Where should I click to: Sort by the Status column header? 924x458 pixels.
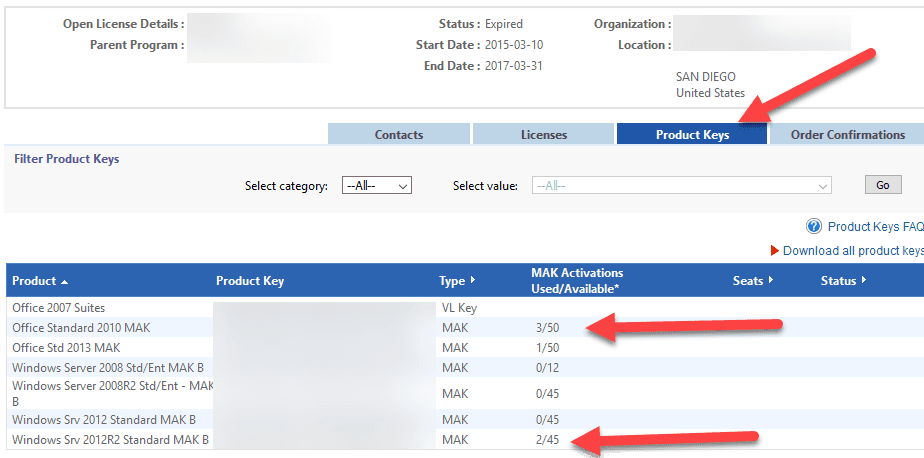[838, 281]
